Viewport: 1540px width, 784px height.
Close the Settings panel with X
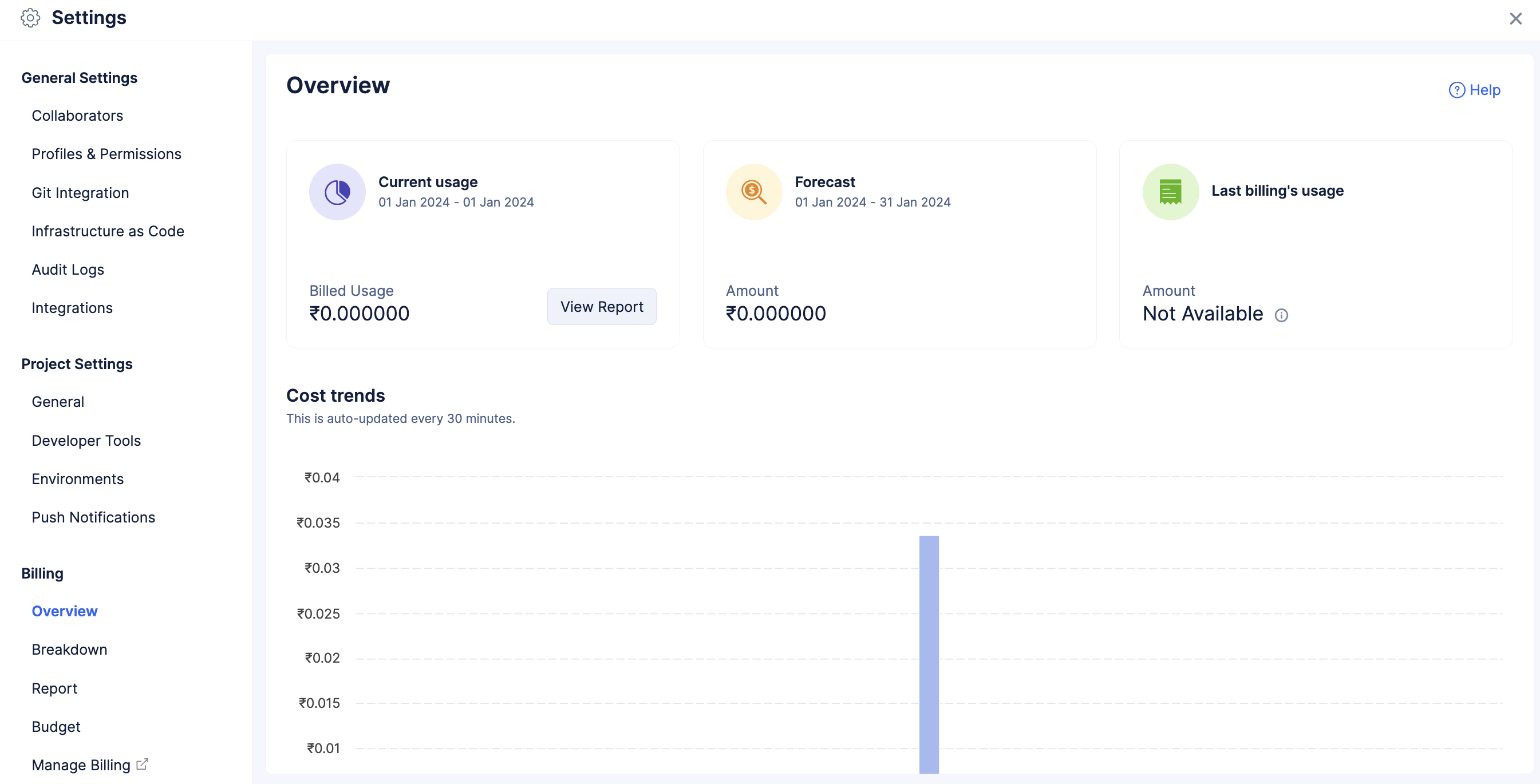(1515, 18)
